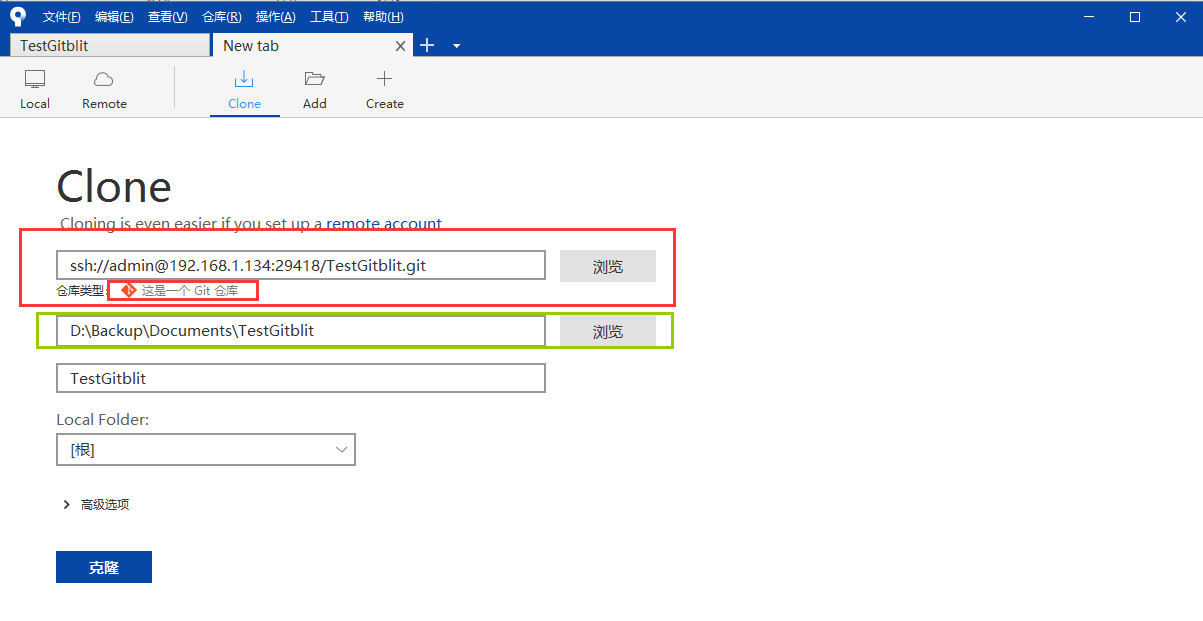Open a new tab with plus icon
Viewport: 1203px width, 621px height.
[x=427, y=45]
